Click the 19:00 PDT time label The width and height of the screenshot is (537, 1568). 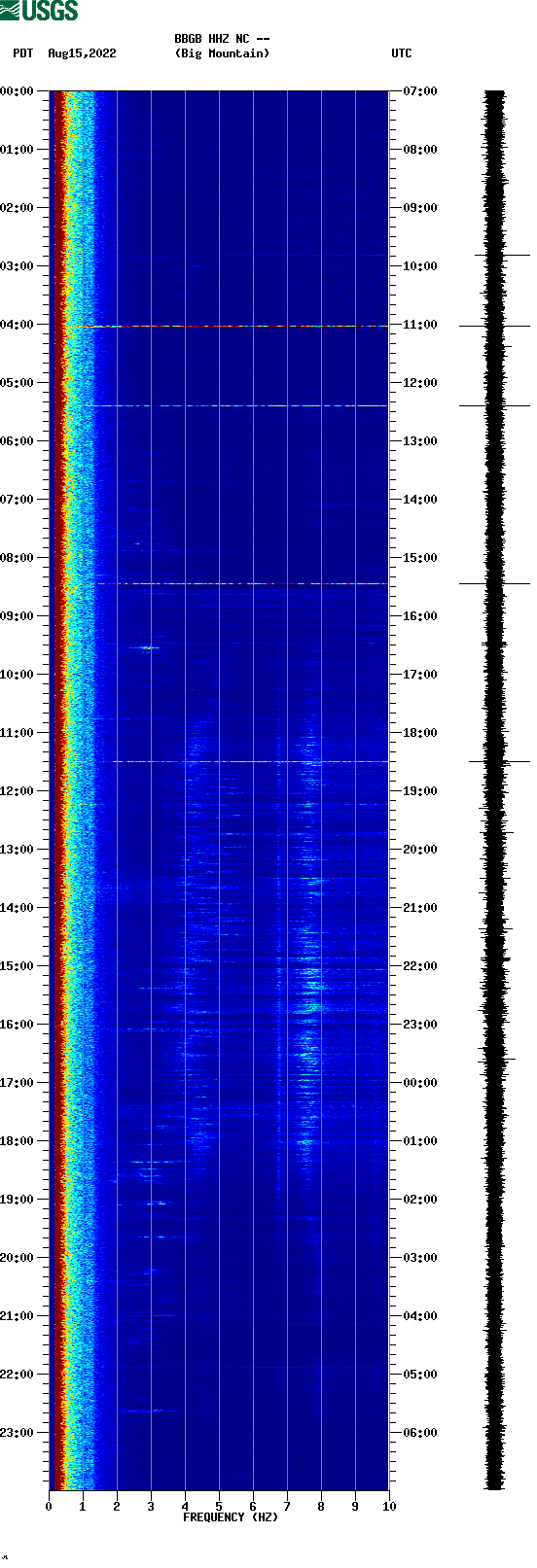(17, 1200)
